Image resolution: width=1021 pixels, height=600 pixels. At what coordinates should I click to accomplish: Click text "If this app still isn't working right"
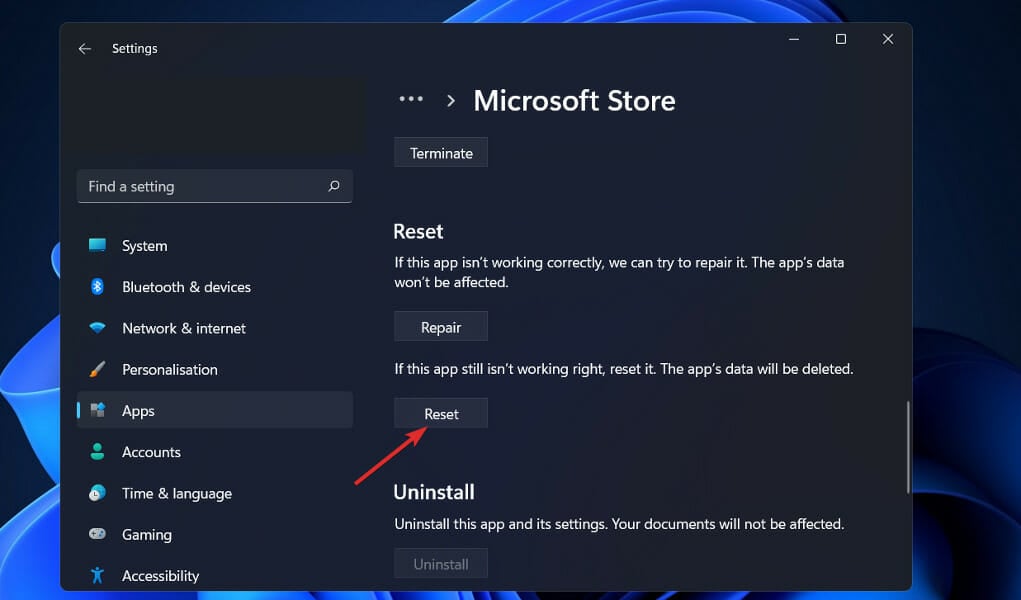pos(499,369)
